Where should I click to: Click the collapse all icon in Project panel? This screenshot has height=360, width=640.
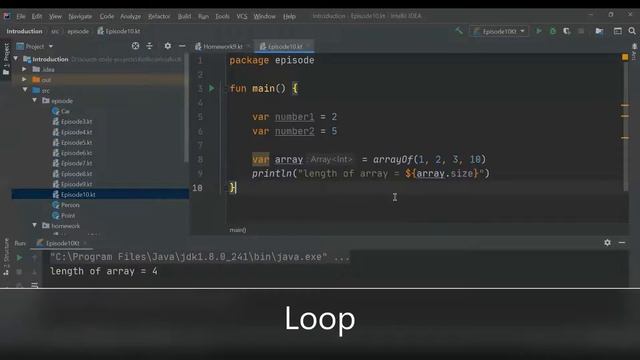149,46
